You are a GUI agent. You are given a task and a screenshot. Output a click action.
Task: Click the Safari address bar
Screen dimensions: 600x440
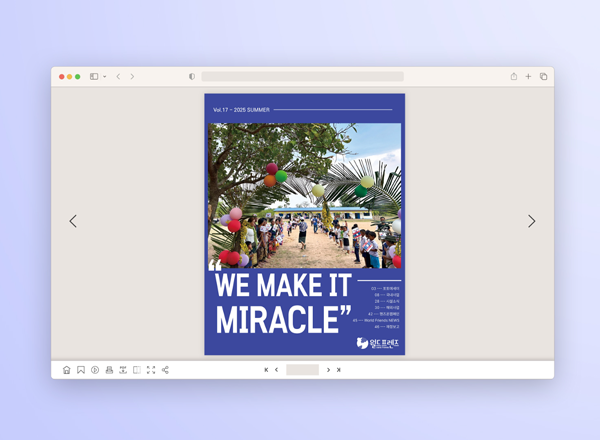[302, 77]
